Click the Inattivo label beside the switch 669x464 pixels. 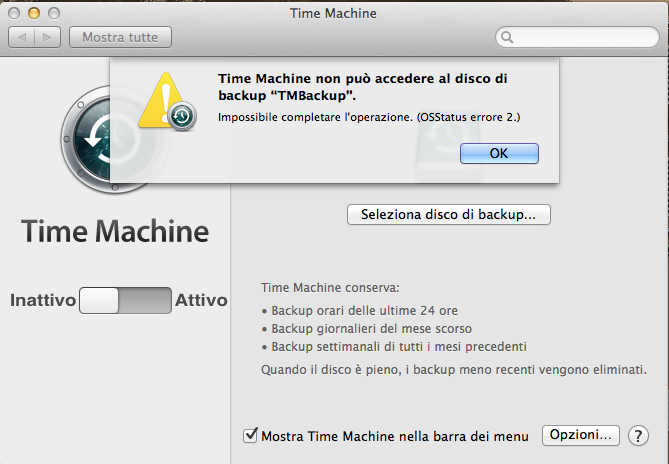pyautogui.click(x=43, y=300)
